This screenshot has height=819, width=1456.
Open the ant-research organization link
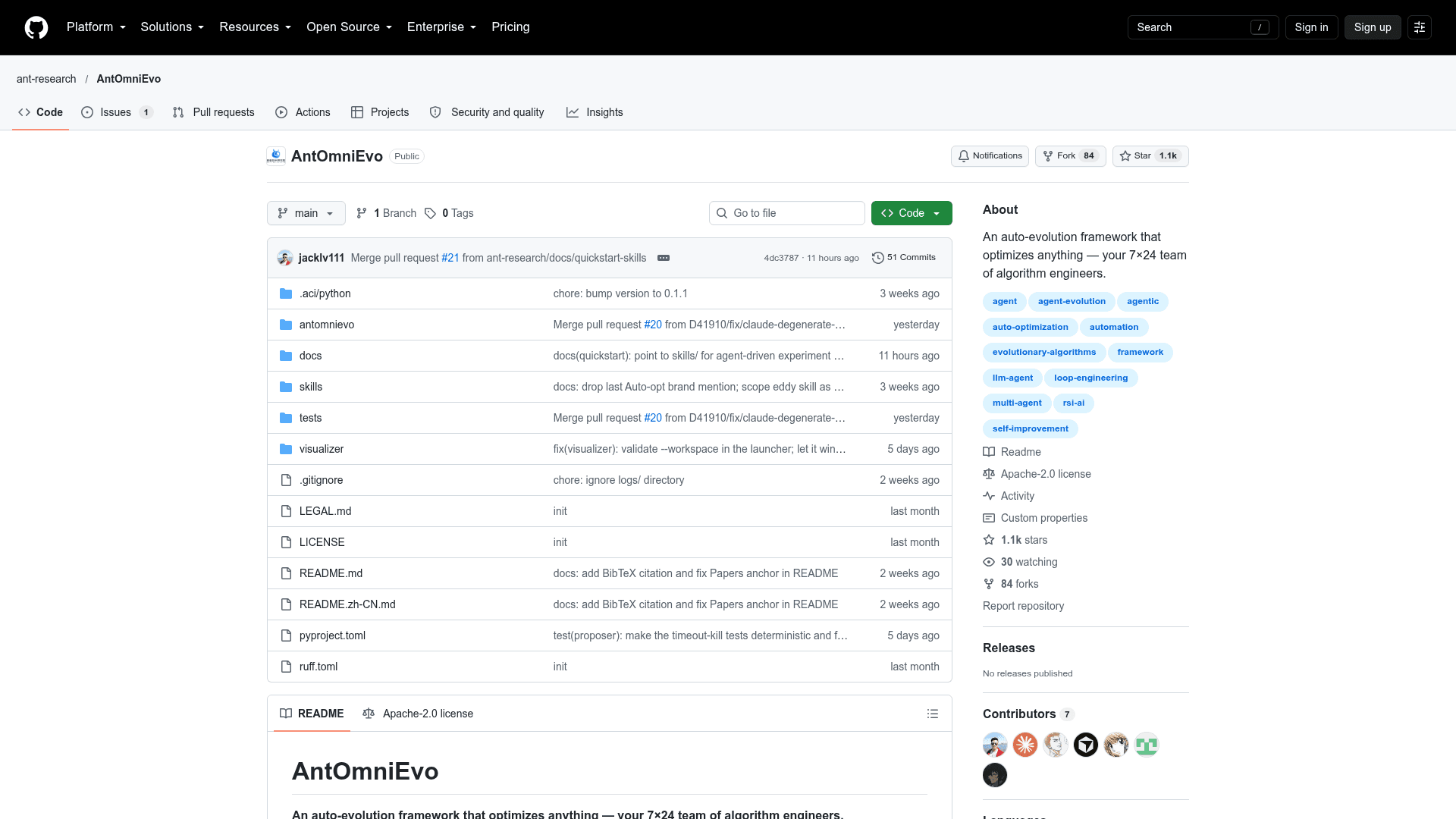46,79
